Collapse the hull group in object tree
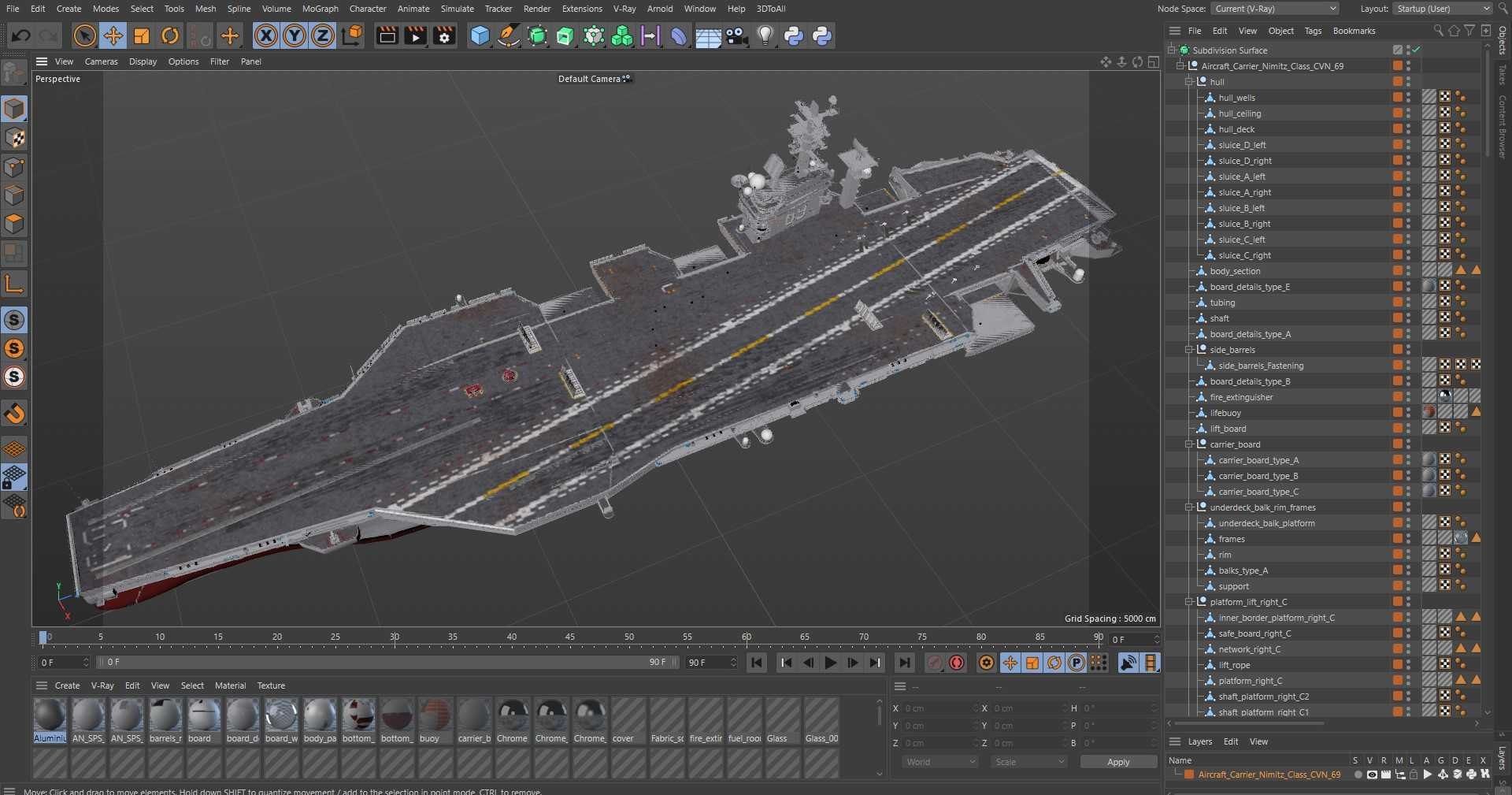Screen dimensions: 1512x795 pos(1189,82)
